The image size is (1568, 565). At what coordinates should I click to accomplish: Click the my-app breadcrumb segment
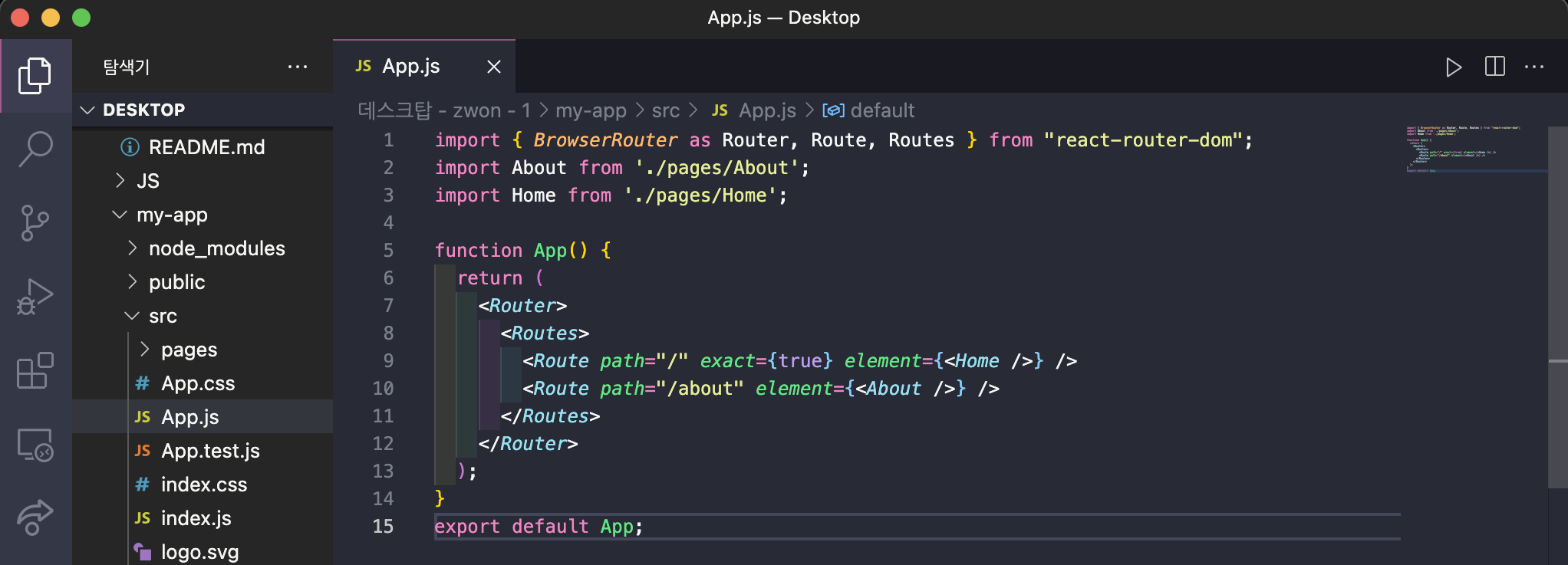point(591,110)
